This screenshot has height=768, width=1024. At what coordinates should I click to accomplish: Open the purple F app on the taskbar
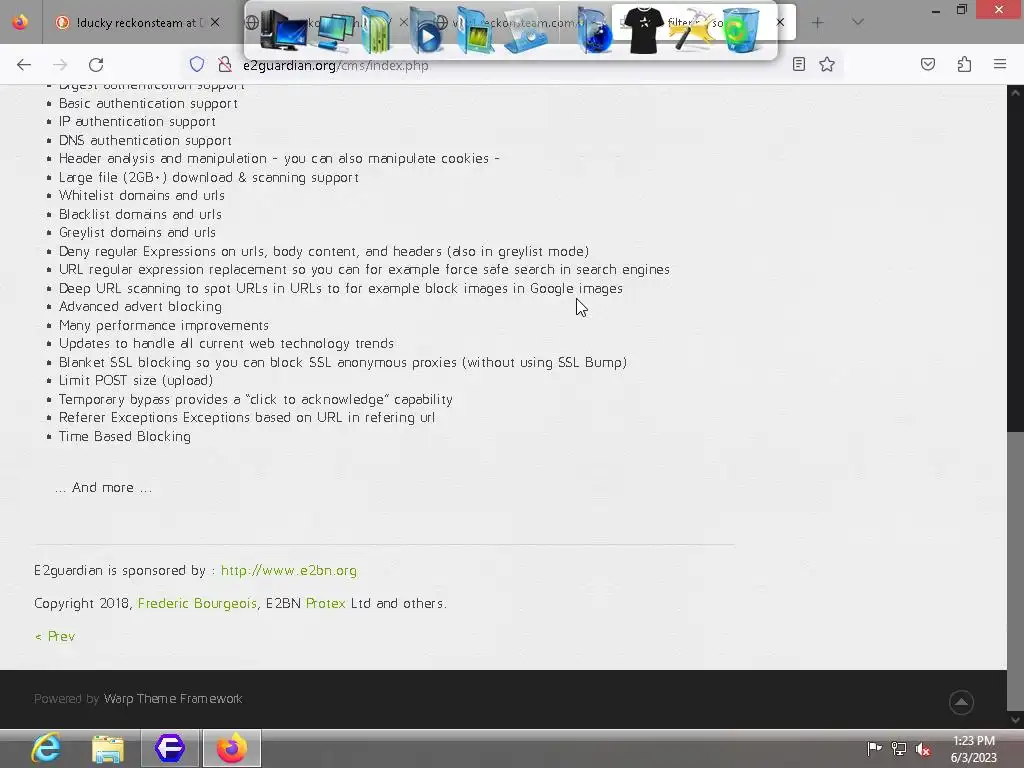coord(170,748)
